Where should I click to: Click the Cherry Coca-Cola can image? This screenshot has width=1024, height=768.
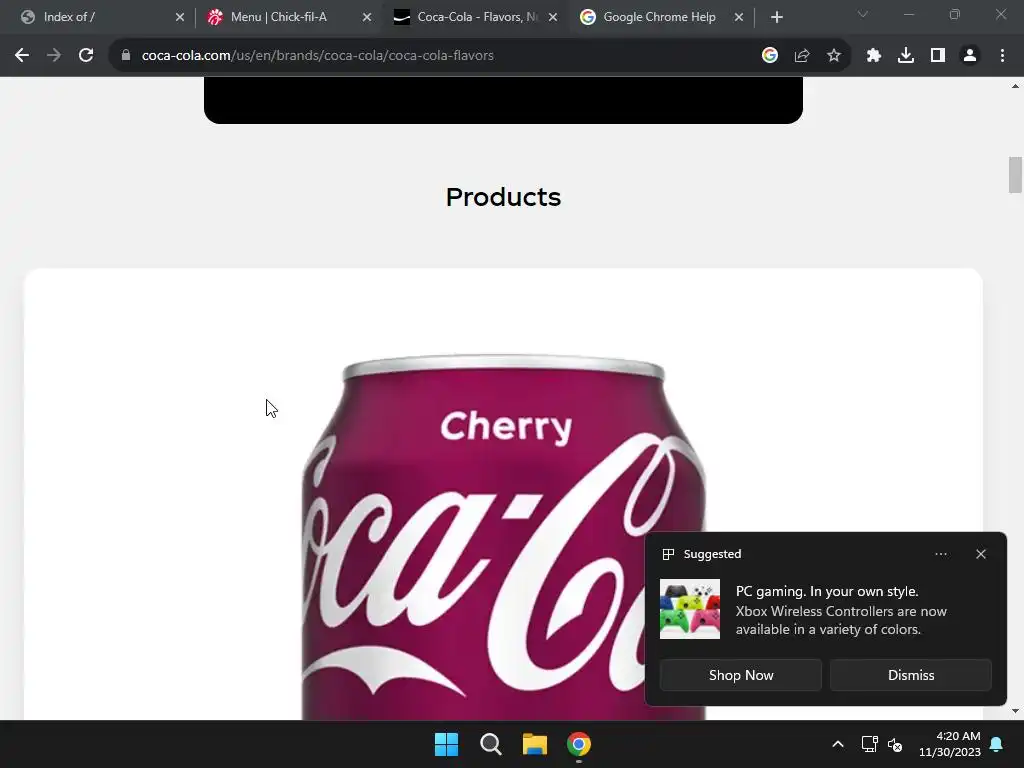504,537
